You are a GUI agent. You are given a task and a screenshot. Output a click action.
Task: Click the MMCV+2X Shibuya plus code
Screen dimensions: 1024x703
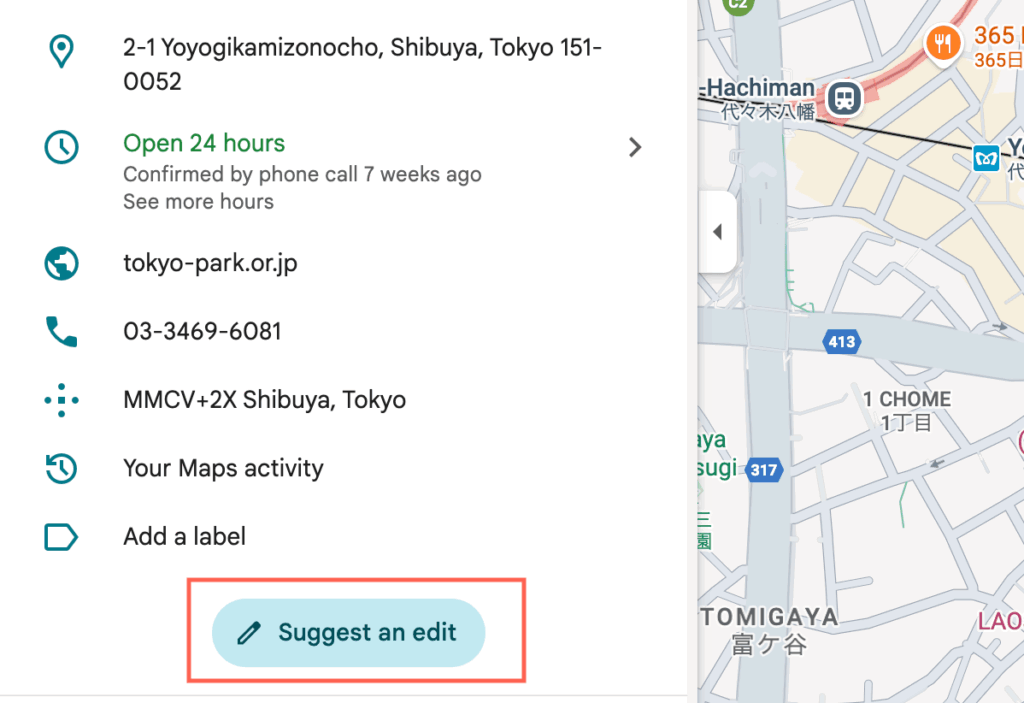(264, 400)
